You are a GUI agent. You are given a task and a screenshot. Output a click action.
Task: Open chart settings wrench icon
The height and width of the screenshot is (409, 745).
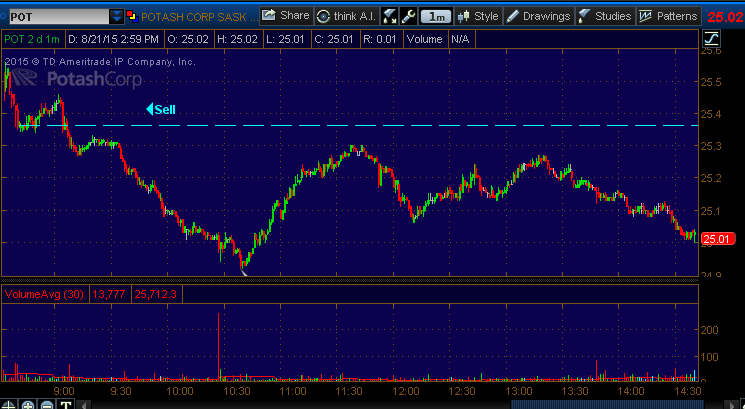pos(408,16)
